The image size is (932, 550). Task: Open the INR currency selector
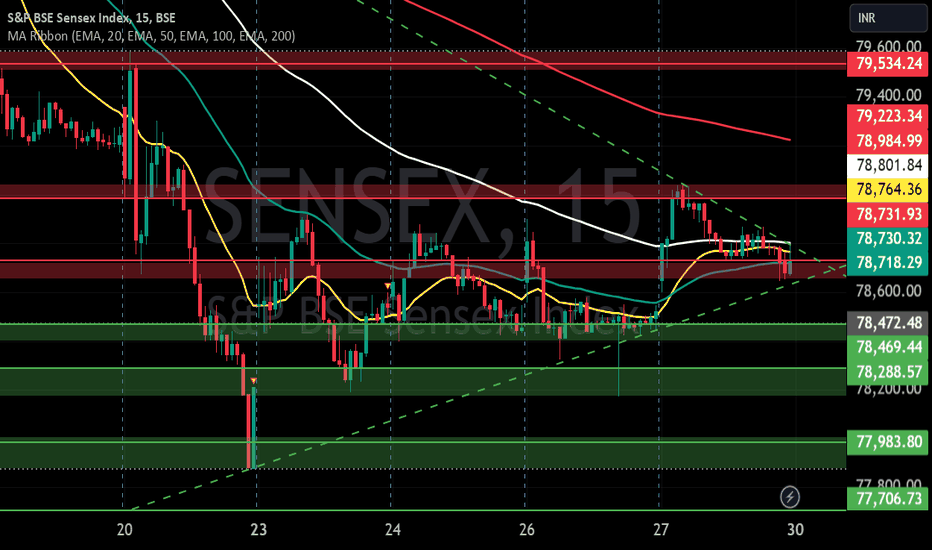coord(888,18)
